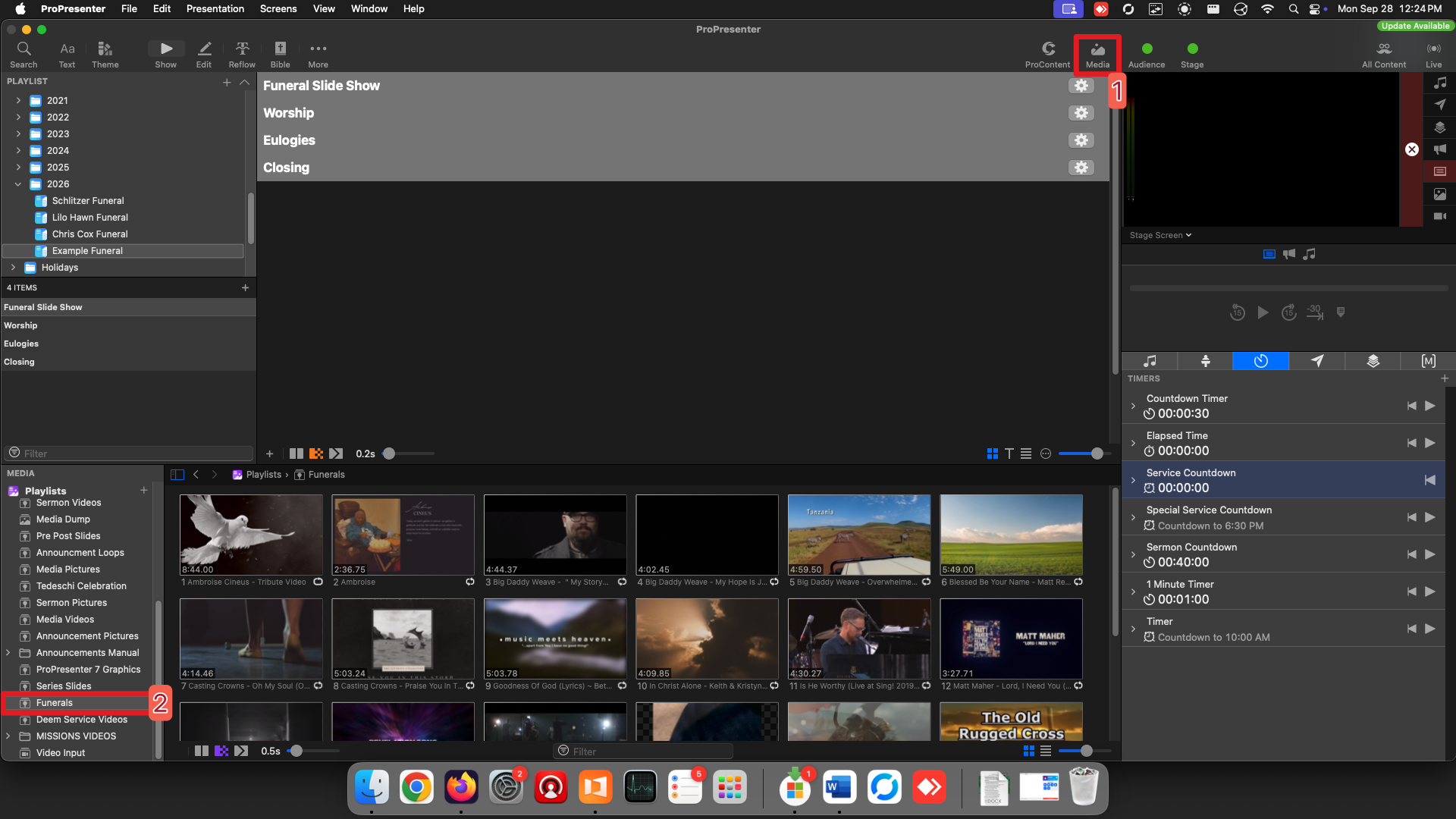This screenshot has width=1456, height=819.
Task: Toggle the Stage screen output
Action: coord(1192,54)
